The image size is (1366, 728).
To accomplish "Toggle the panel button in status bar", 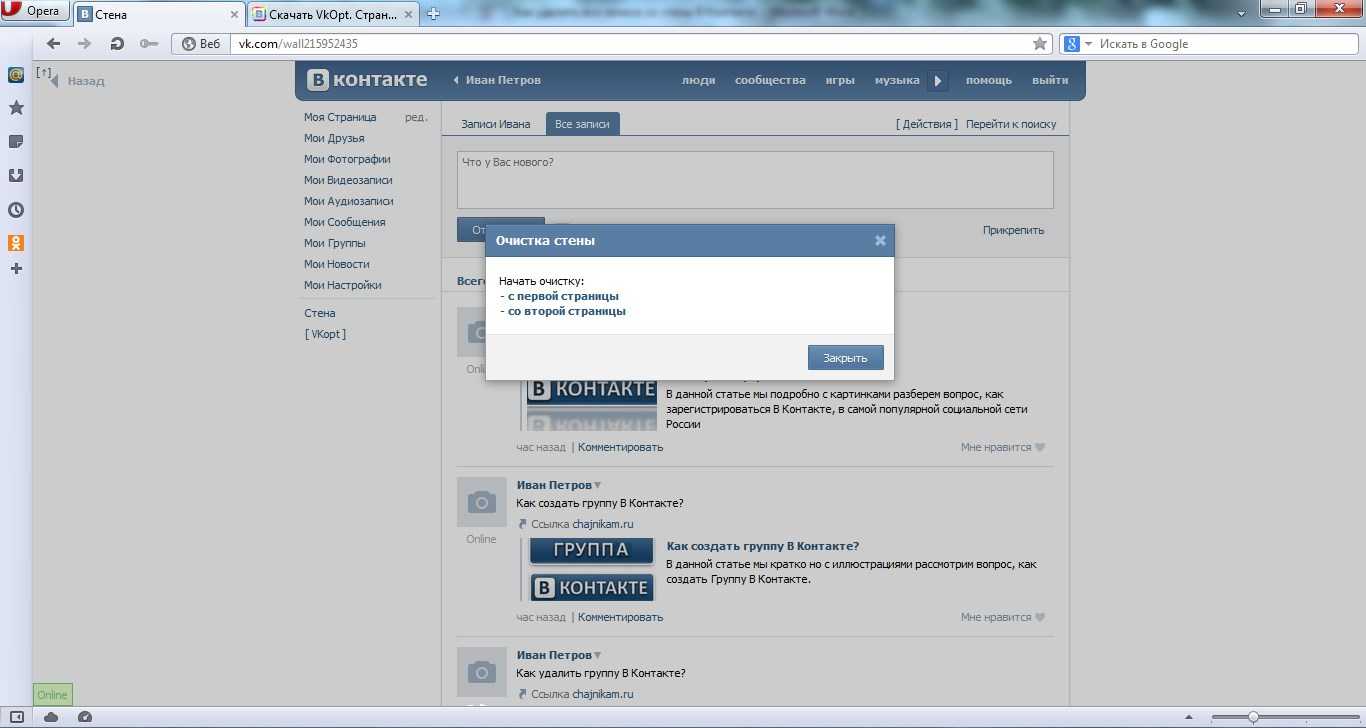I will (16, 716).
